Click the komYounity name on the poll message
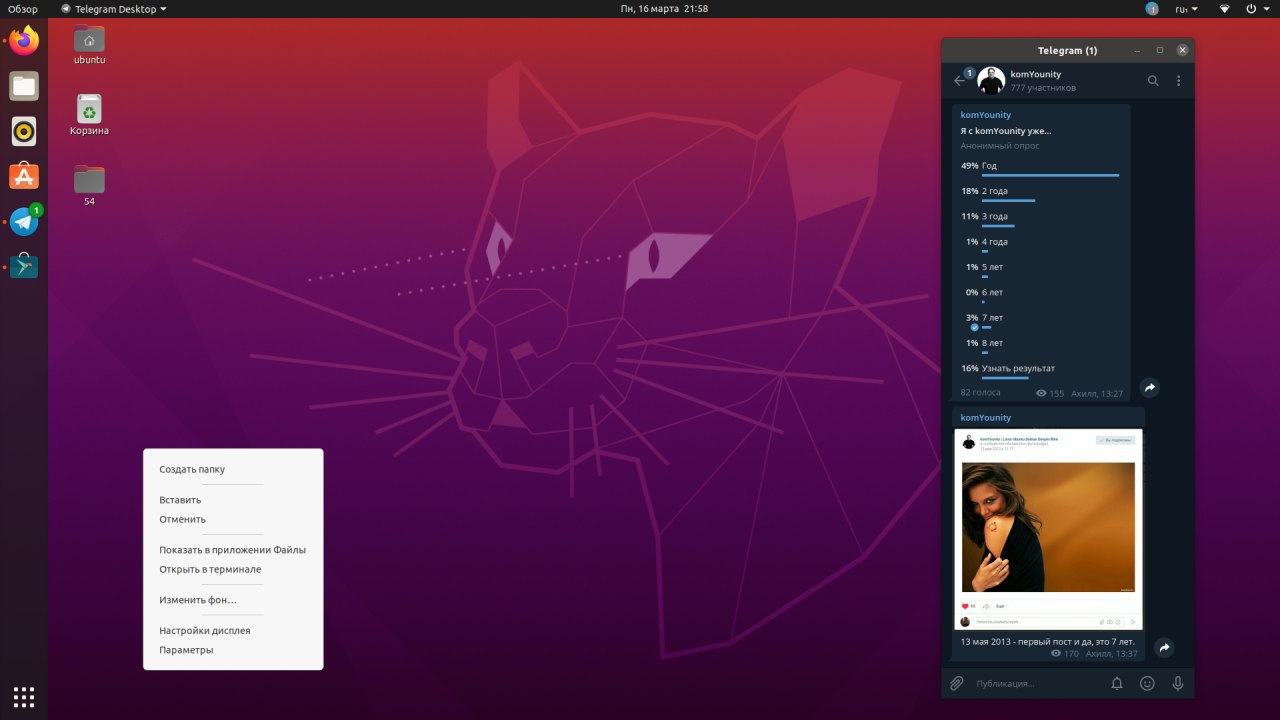 pos(985,115)
